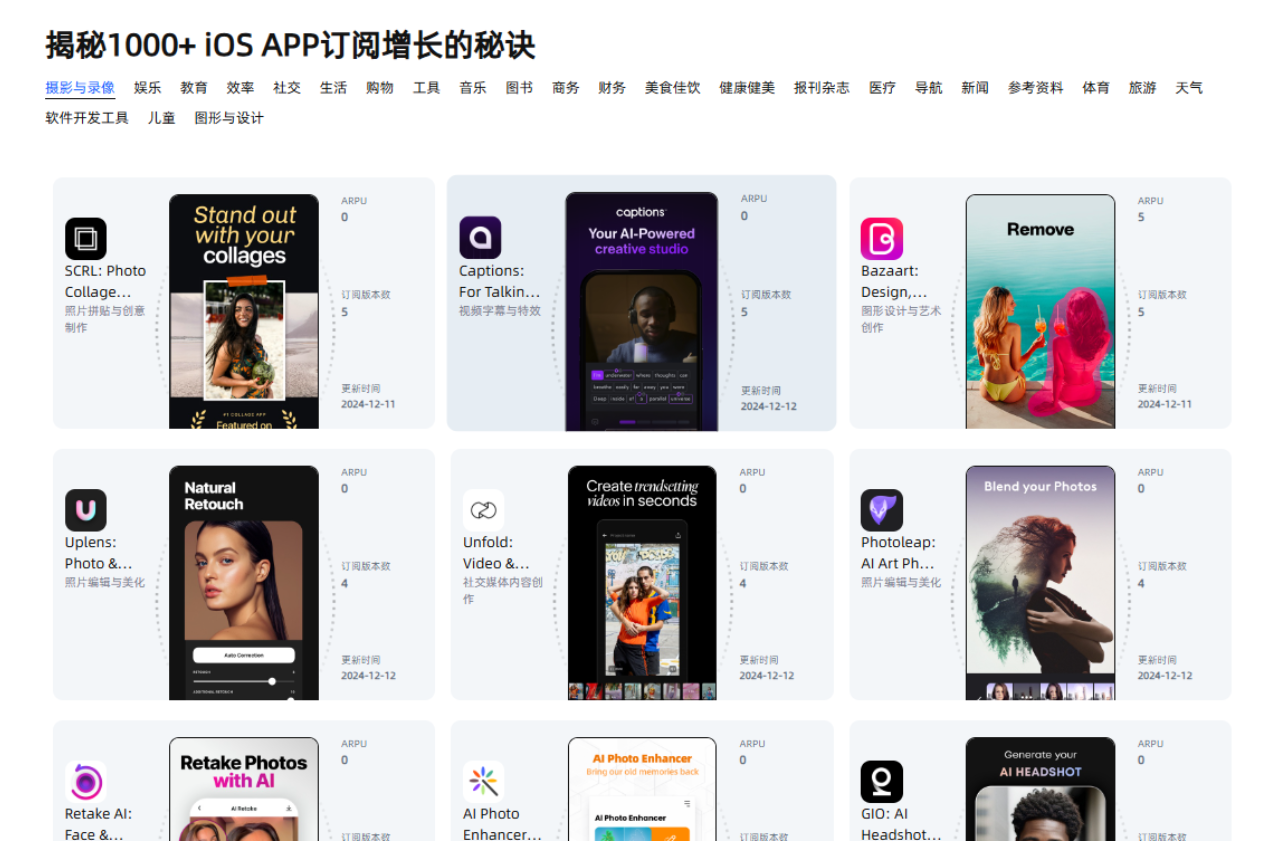Open the 儿童 category
Viewport: 1279px width, 864px height.
click(162, 118)
